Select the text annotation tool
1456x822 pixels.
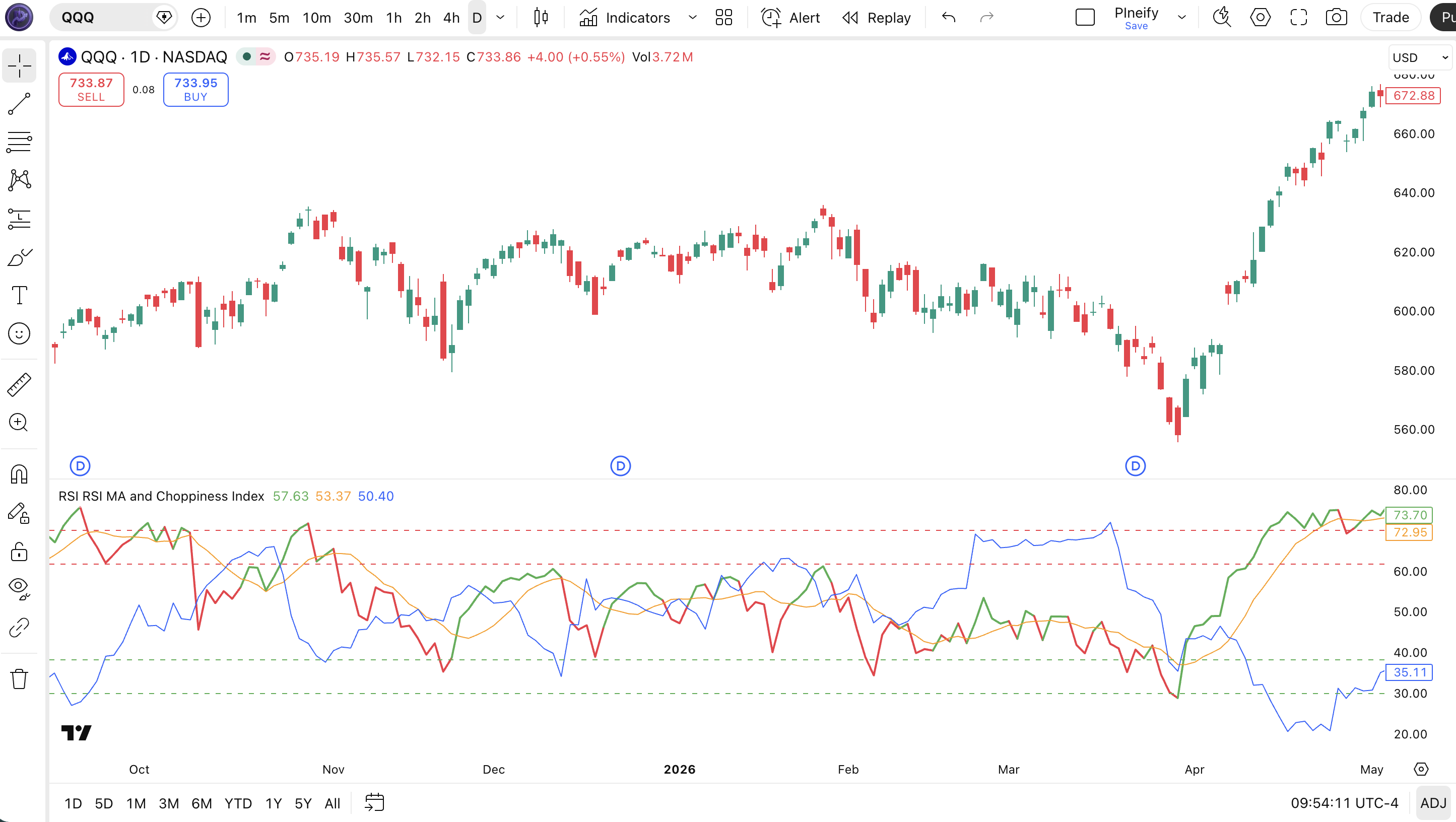(x=19, y=296)
